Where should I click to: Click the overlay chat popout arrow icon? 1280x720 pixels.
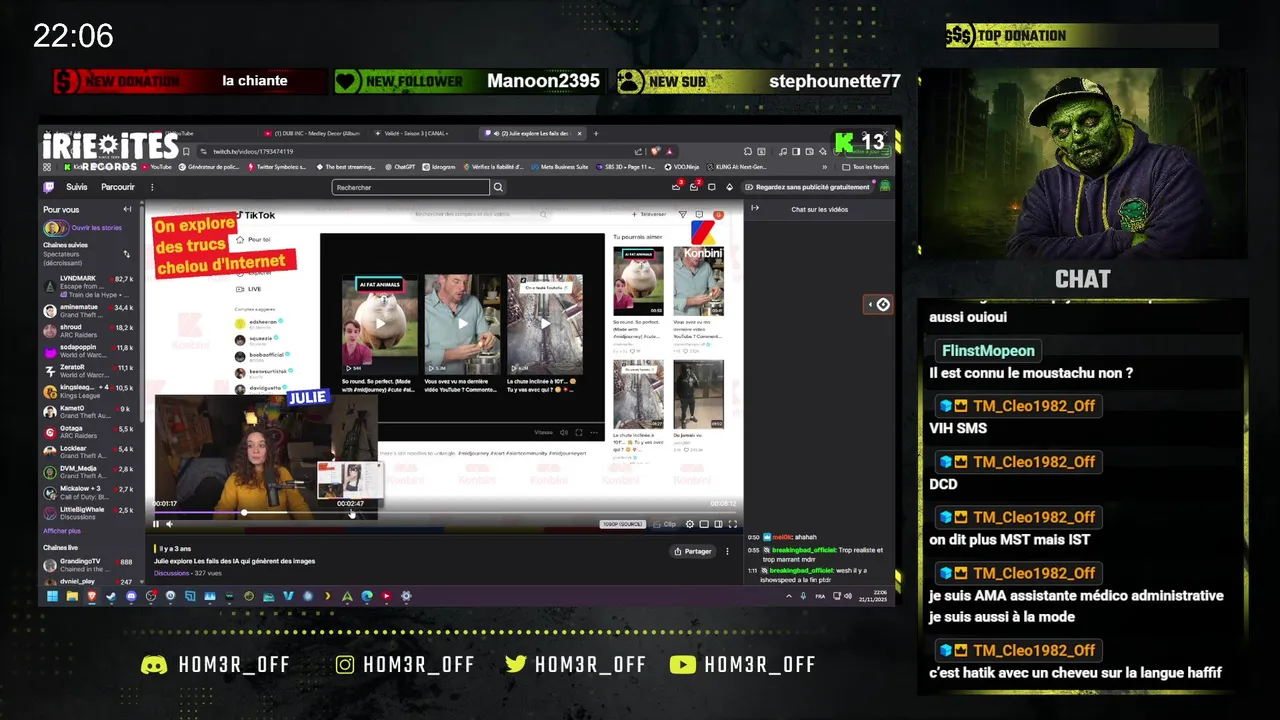pos(878,304)
